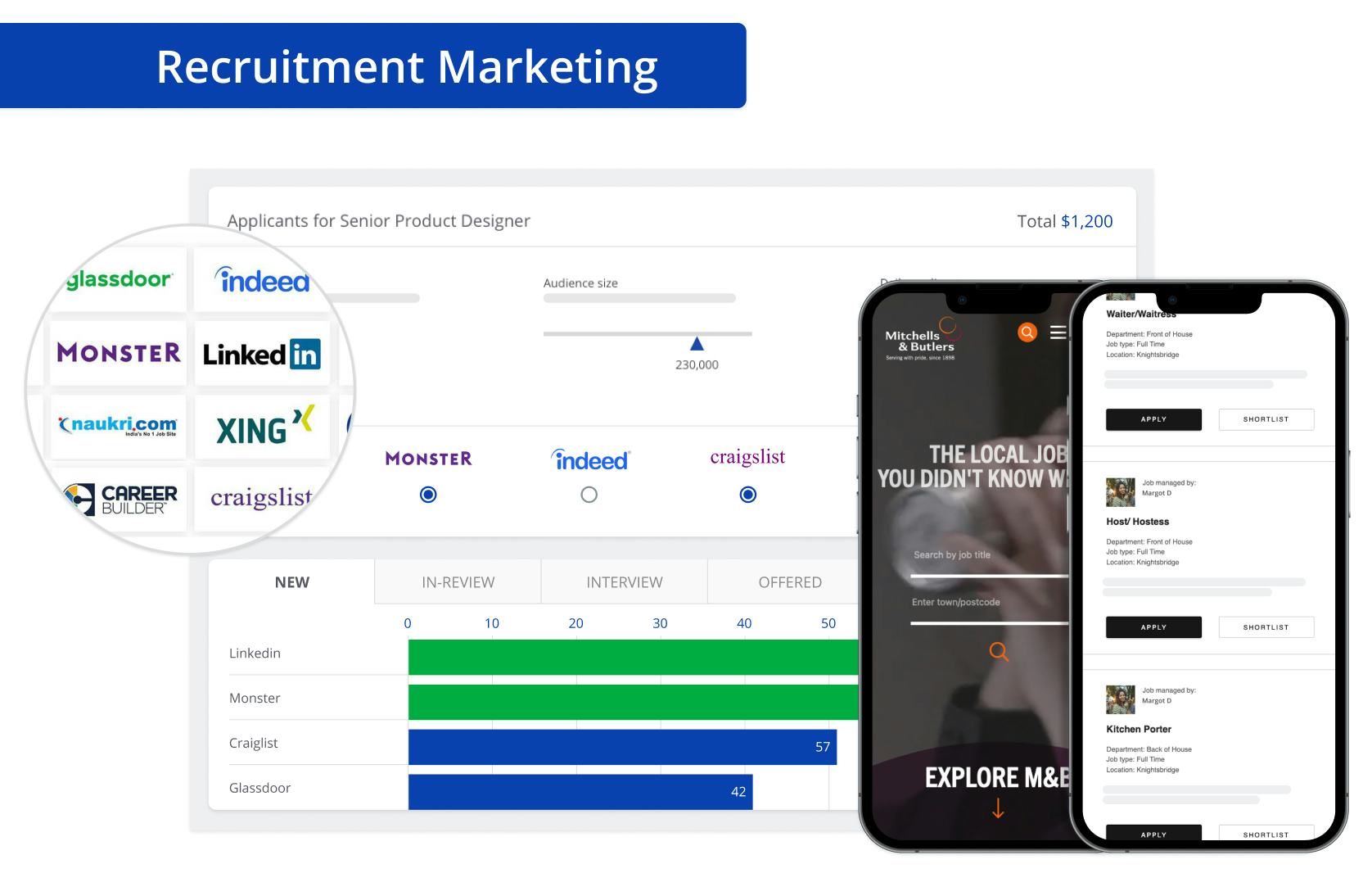Open the IN-REVIEW tab

(458, 582)
